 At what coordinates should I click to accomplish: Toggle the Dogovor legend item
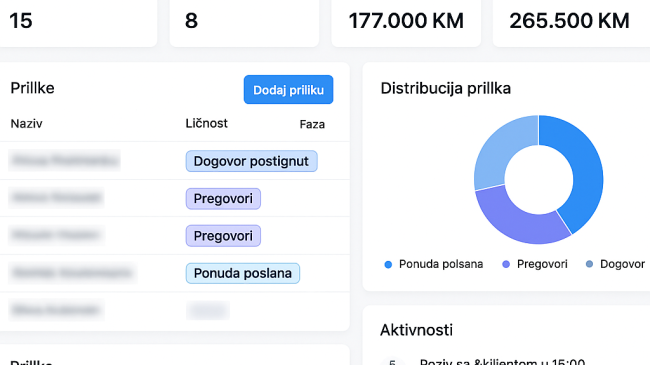(x=615, y=264)
